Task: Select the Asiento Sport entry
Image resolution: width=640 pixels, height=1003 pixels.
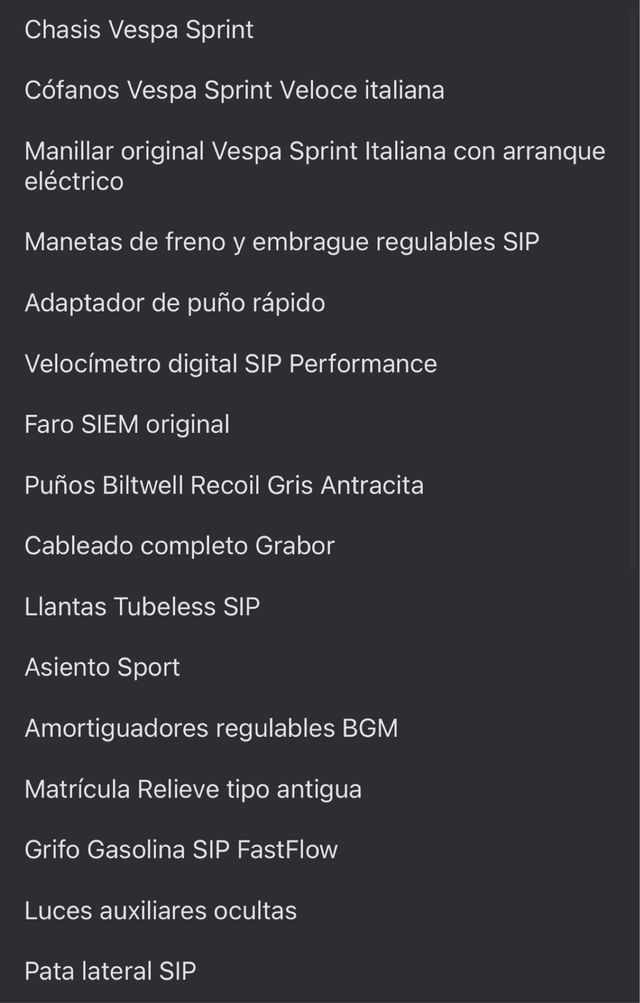Action: [102, 667]
